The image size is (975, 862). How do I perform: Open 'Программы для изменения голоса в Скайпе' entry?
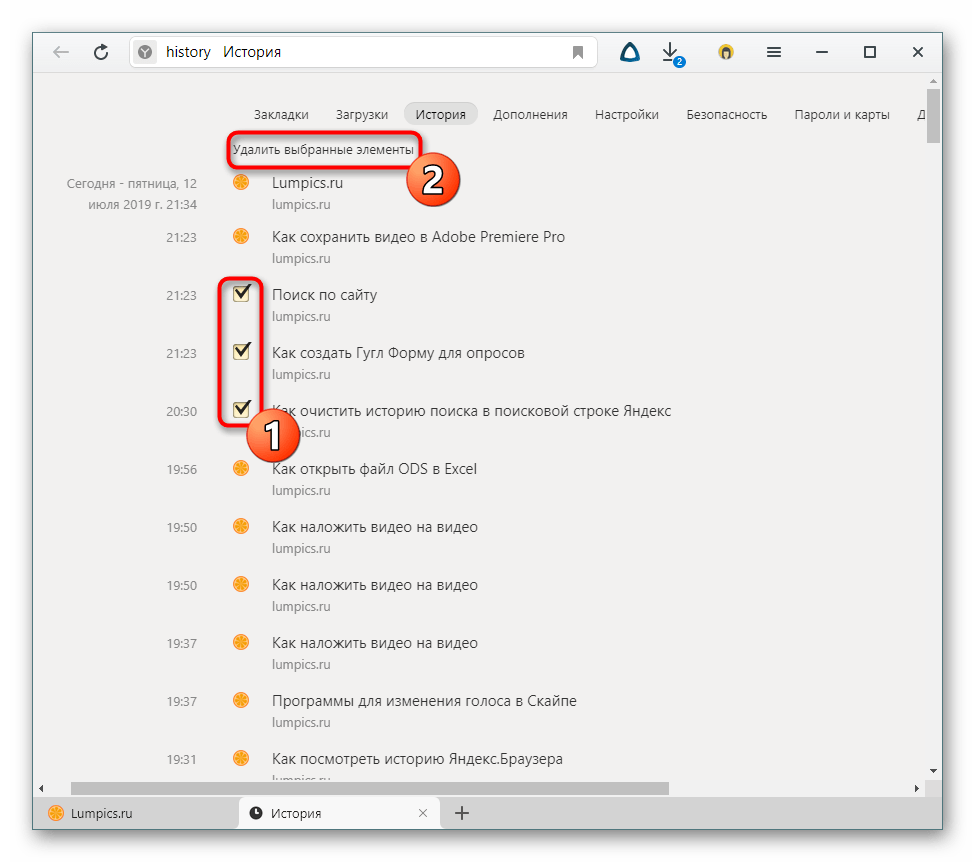(x=424, y=701)
